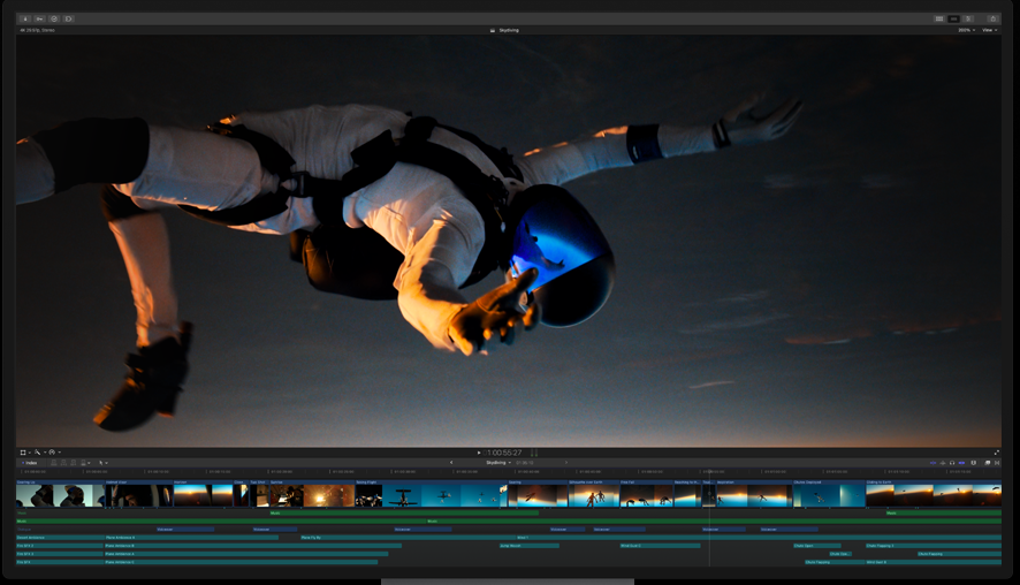Click the timeline history back arrow
Screen dimensions: 1020x585
(x=451, y=463)
